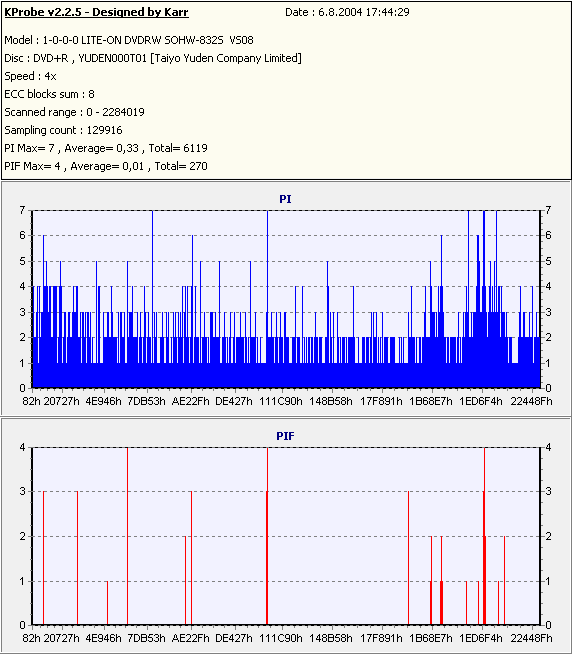Select the Speed : 4x line
Image resolution: width=572 pixels, height=654 pixels.
(x=30, y=76)
